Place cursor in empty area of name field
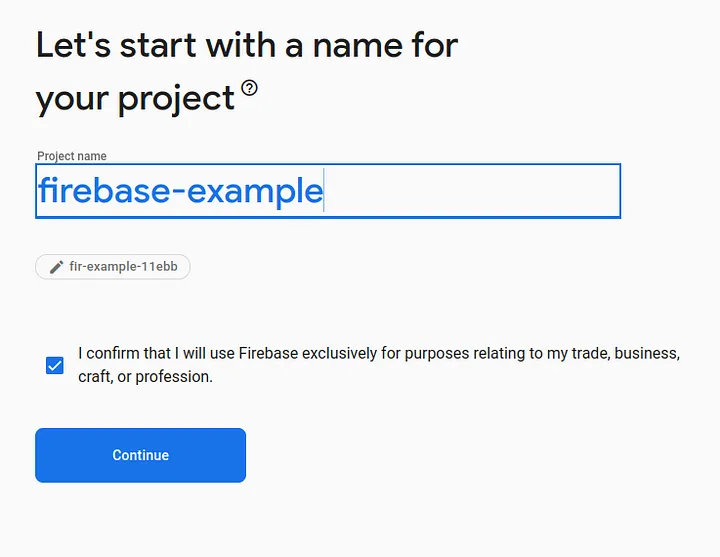The width and height of the screenshot is (720, 557). pos(470,191)
